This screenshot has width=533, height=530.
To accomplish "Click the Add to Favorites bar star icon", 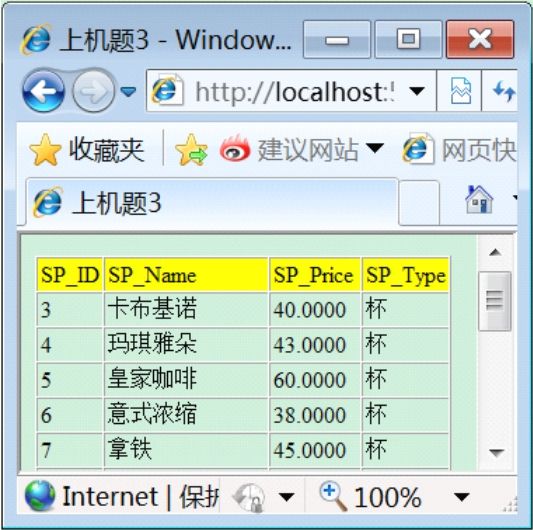I will click(x=191, y=150).
